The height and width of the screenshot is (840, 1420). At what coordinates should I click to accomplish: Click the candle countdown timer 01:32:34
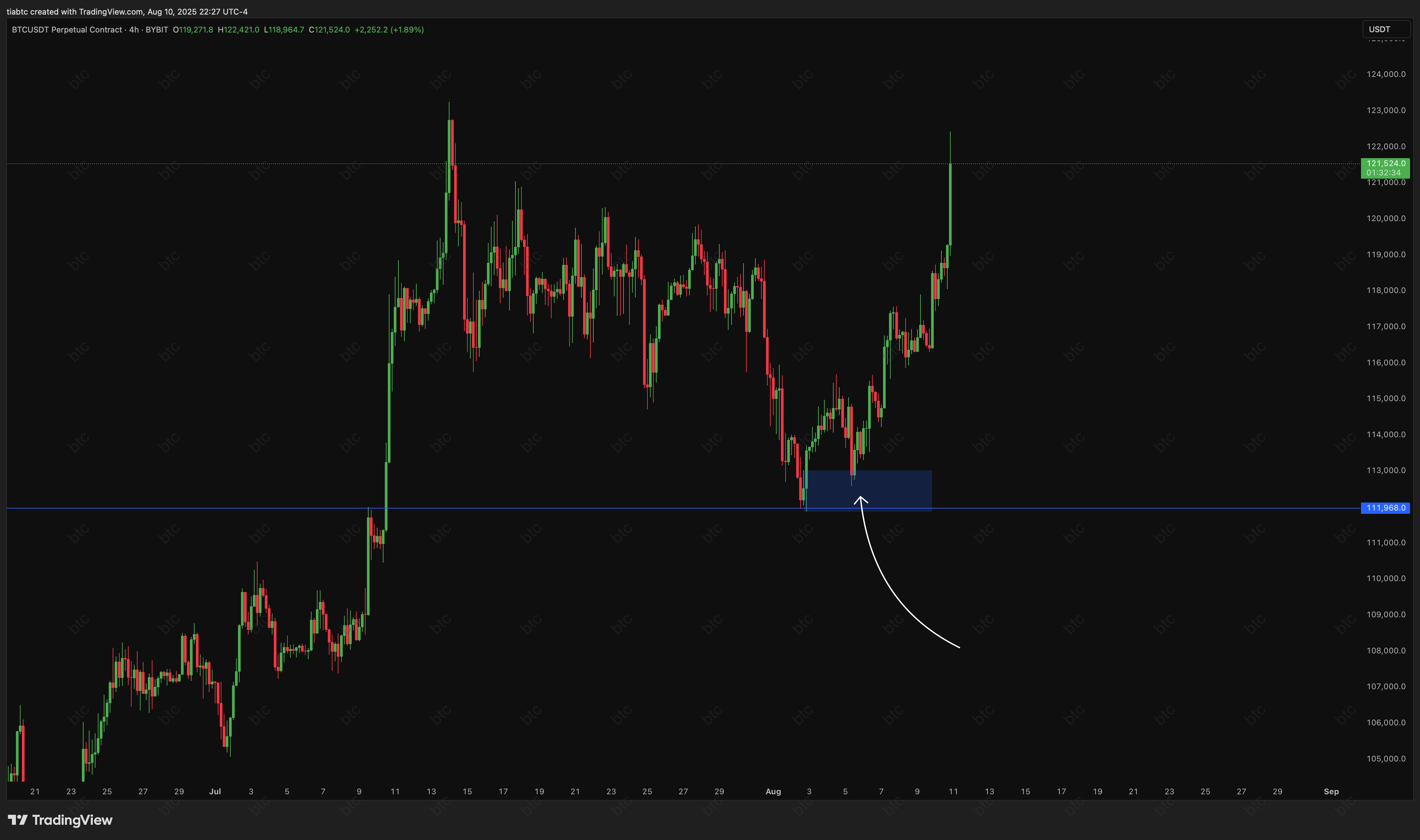click(1383, 173)
